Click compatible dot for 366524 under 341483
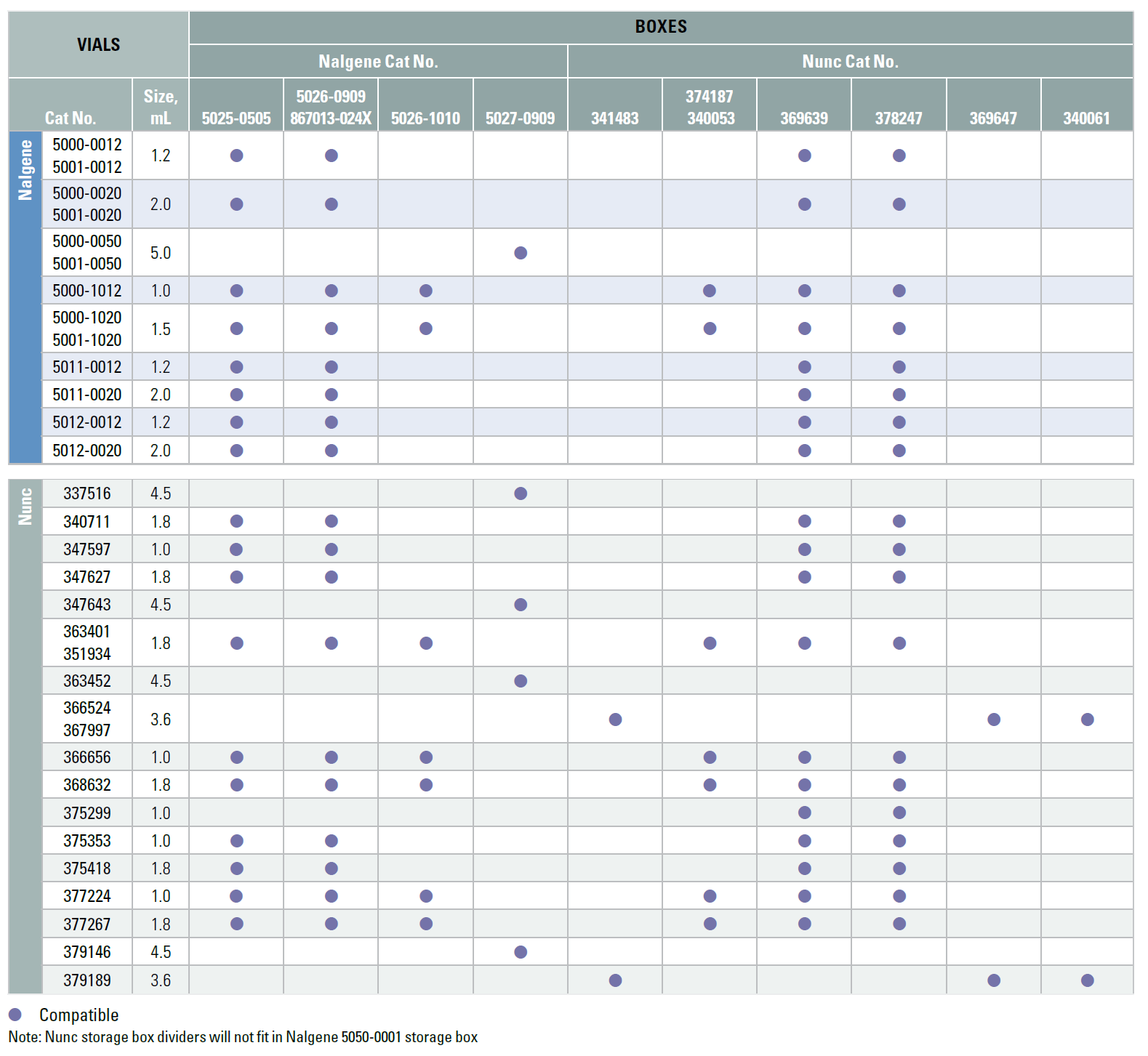 [615, 720]
